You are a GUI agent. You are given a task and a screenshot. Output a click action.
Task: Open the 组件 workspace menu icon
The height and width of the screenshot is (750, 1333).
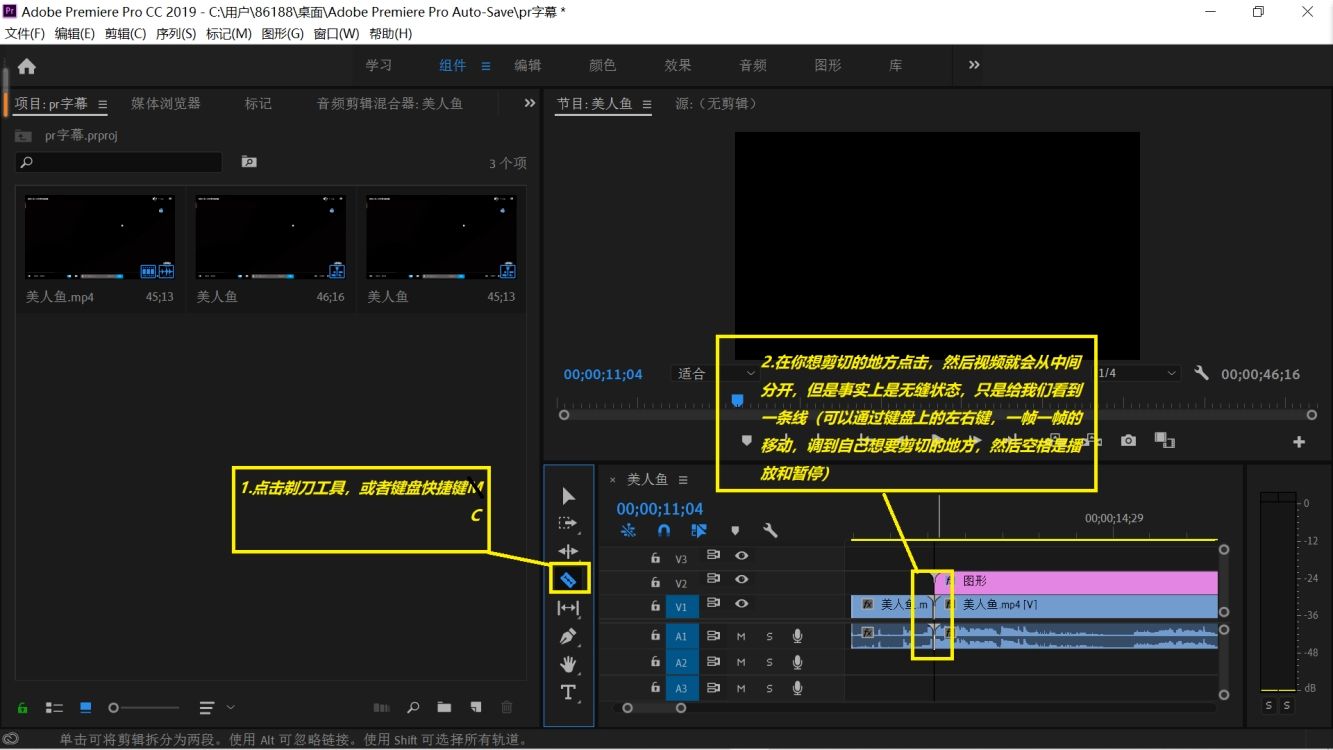[486, 66]
